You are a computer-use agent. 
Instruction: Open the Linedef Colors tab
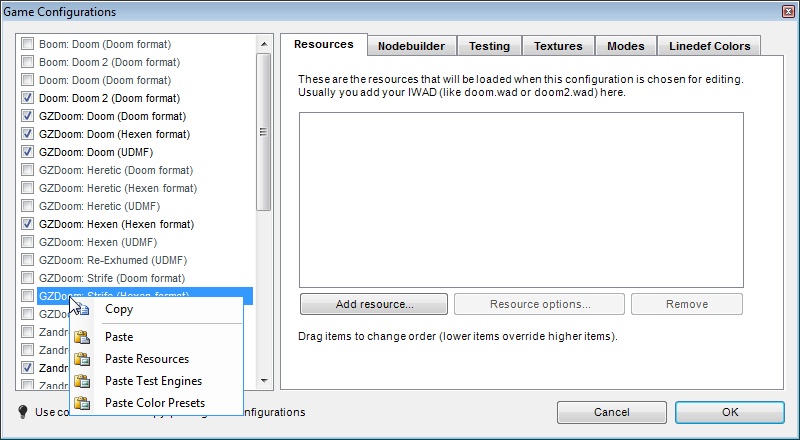[x=710, y=46]
